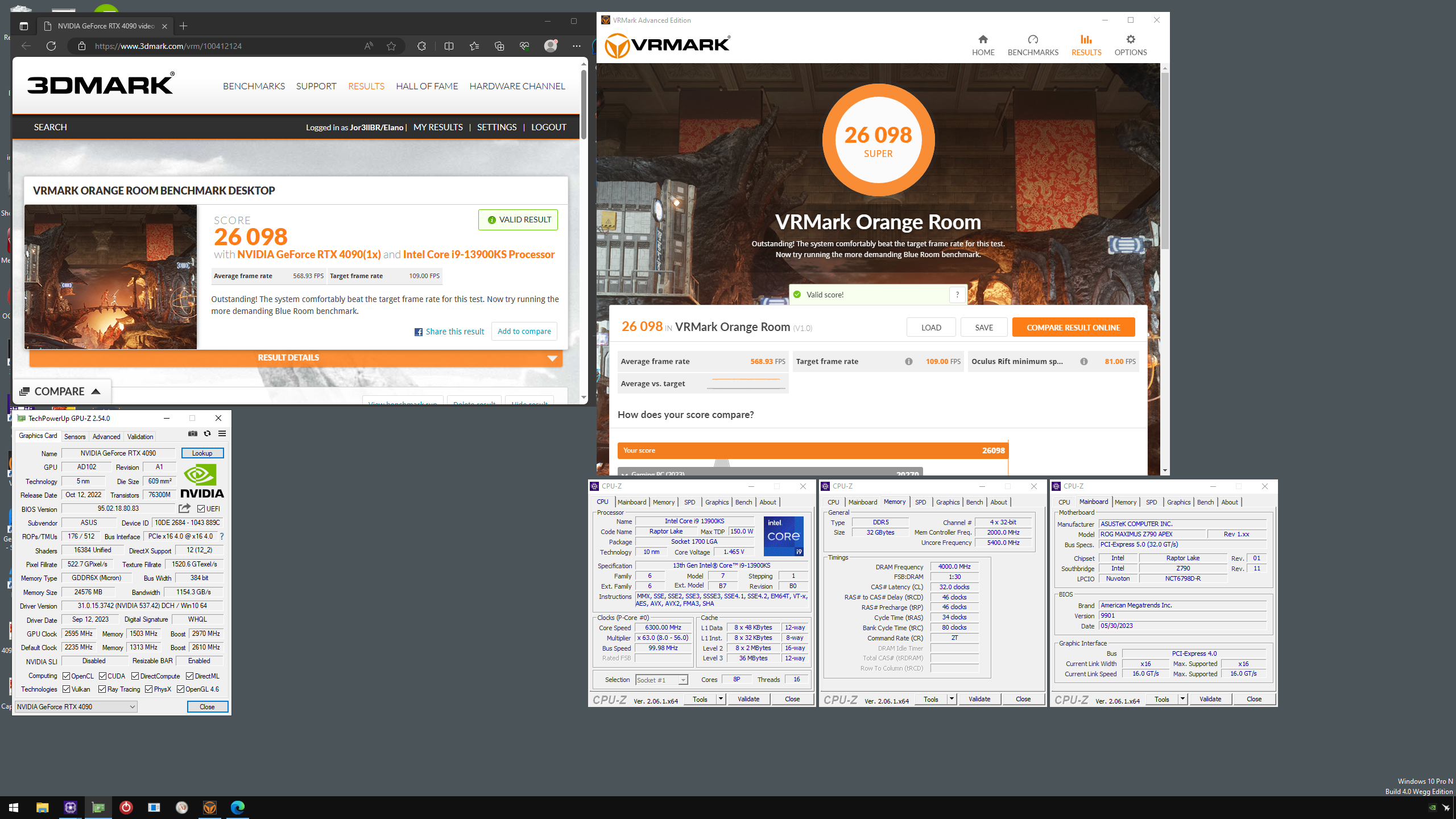Open Tools dropdown arrow in CPU tab CPU-Z
This screenshot has height=819, width=1456.
[x=721, y=699]
